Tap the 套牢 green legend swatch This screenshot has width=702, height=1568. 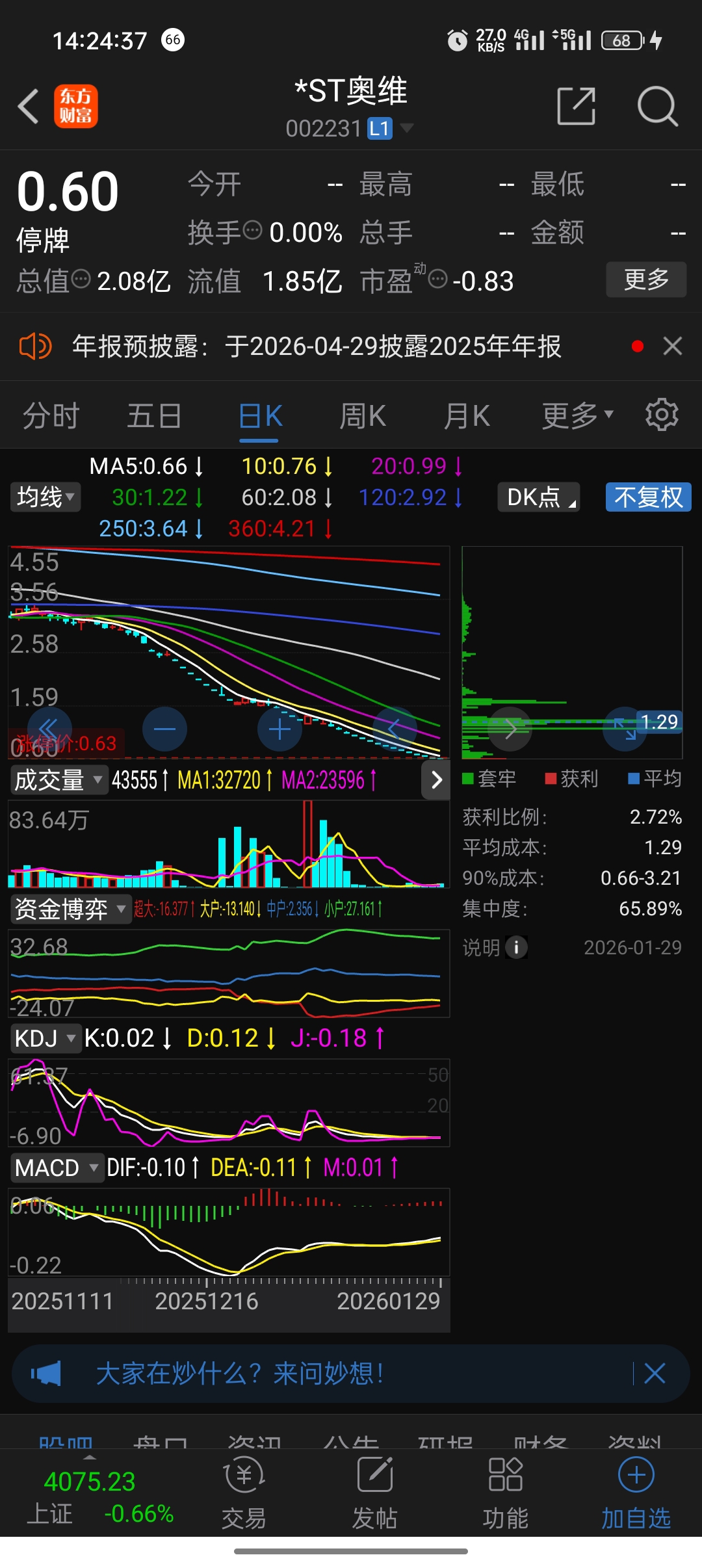(x=467, y=779)
